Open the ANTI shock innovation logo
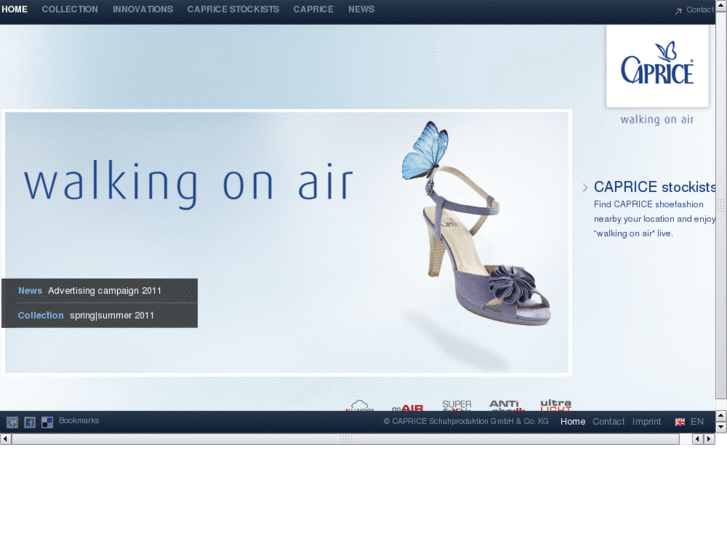Image resolution: width=727 pixels, height=545 pixels. pos(507,405)
